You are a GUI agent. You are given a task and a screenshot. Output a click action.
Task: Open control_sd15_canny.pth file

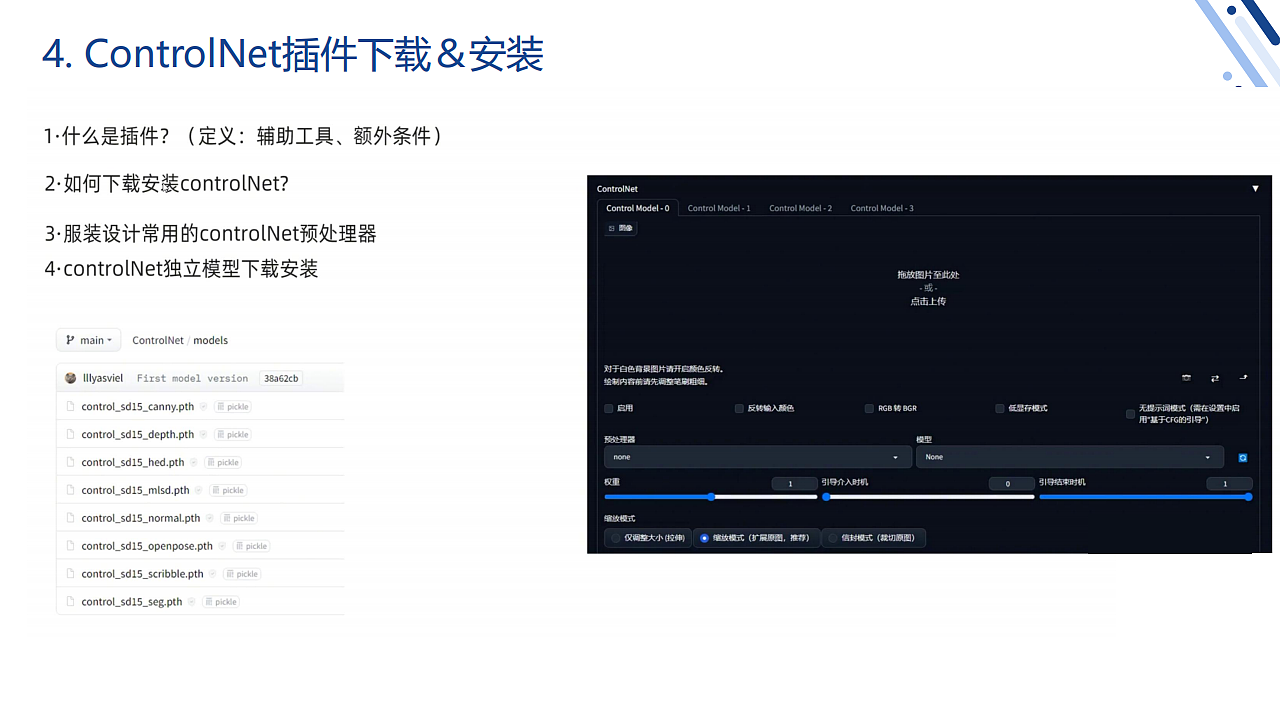[x=138, y=407]
